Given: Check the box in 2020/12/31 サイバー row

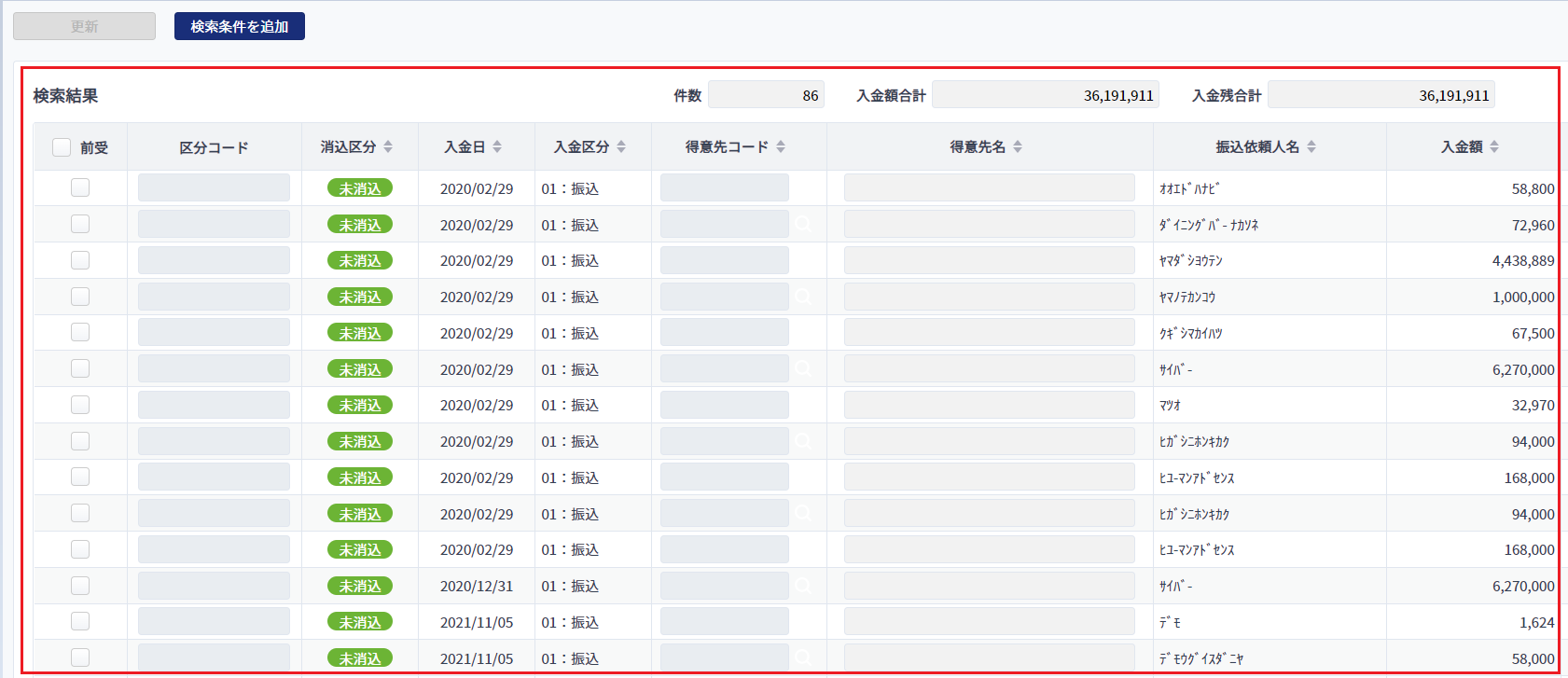Looking at the screenshot, I should (80, 586).
